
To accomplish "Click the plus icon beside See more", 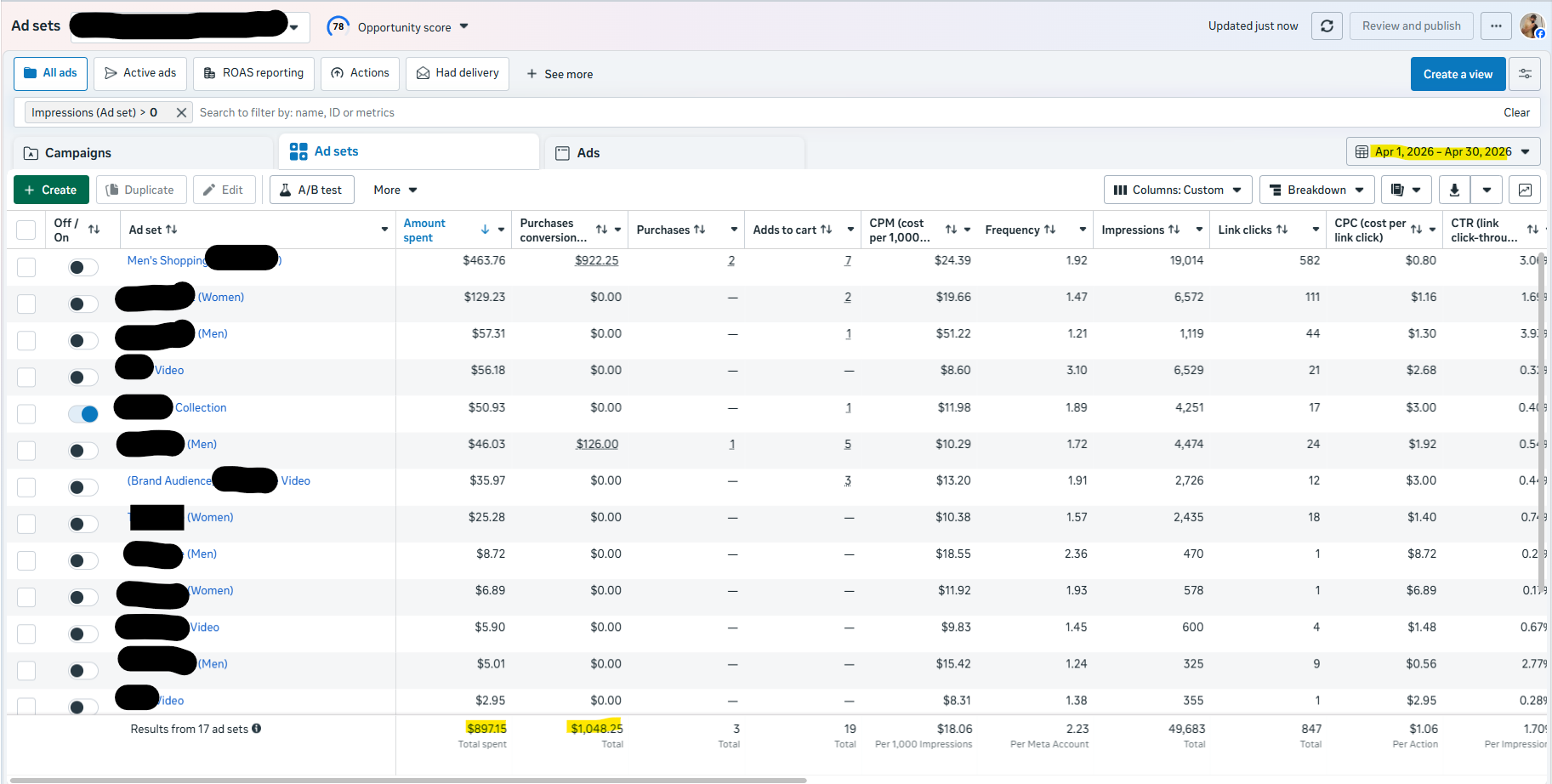I will click(x=532, y=74).
